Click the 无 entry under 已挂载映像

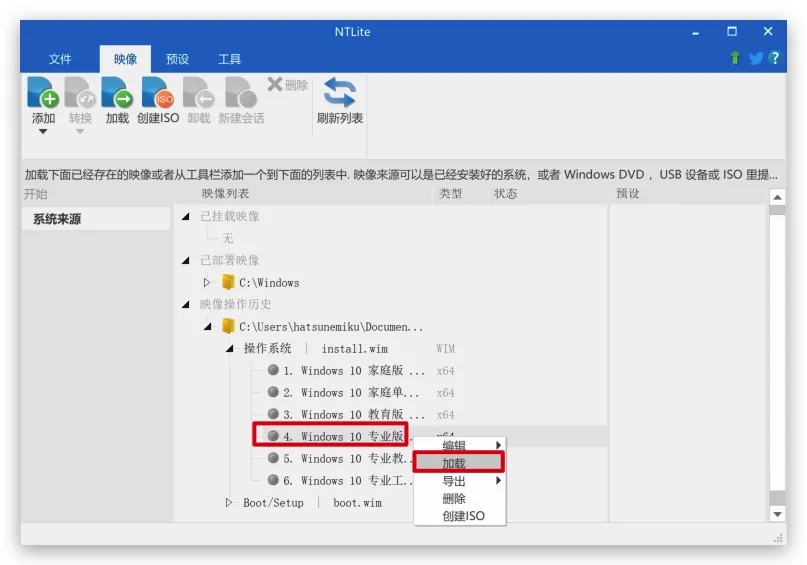pyautogui.click(x=227, y=238)
